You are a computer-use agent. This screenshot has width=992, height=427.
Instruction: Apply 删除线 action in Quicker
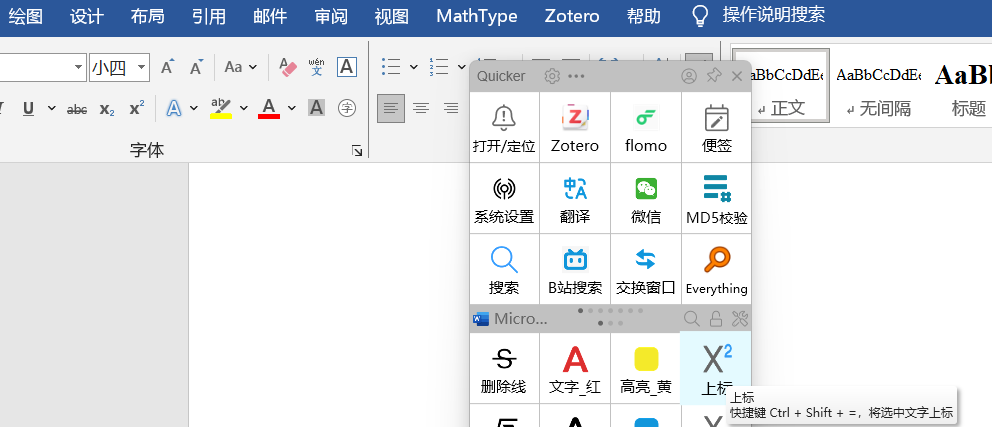tap(504, 368)
